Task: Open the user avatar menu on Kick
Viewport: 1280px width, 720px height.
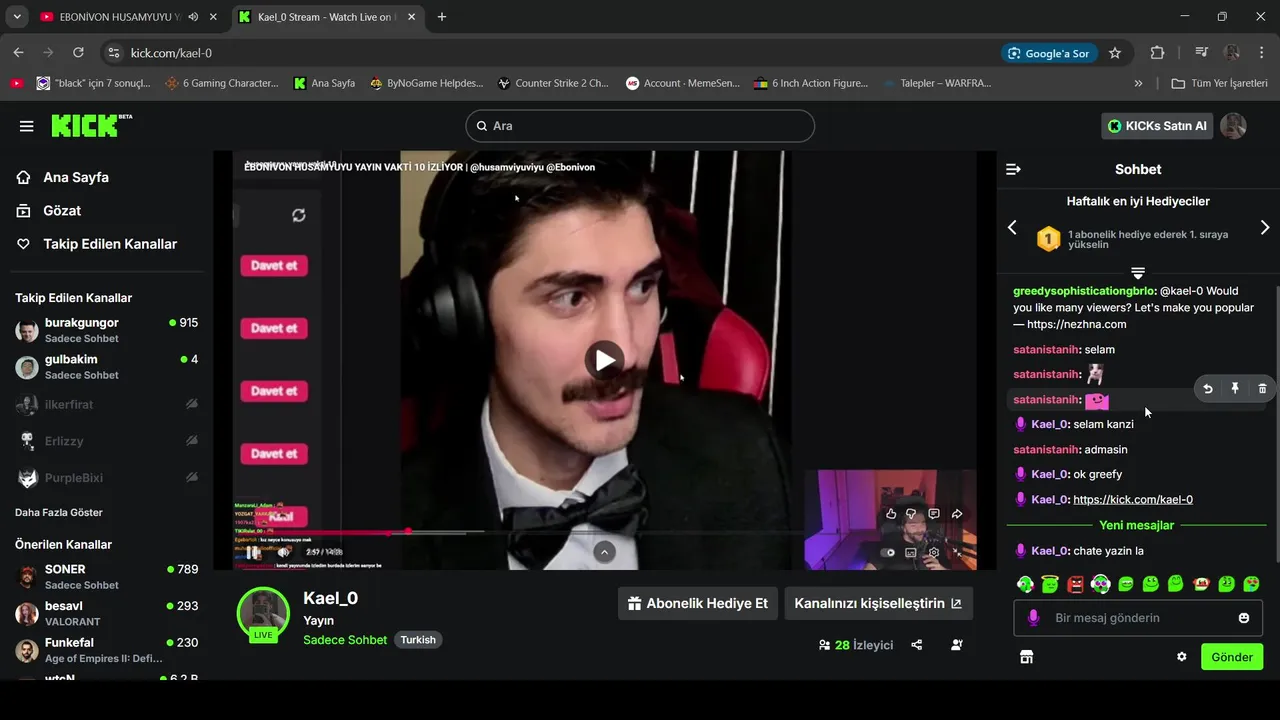Action: tap(1233, 126)
